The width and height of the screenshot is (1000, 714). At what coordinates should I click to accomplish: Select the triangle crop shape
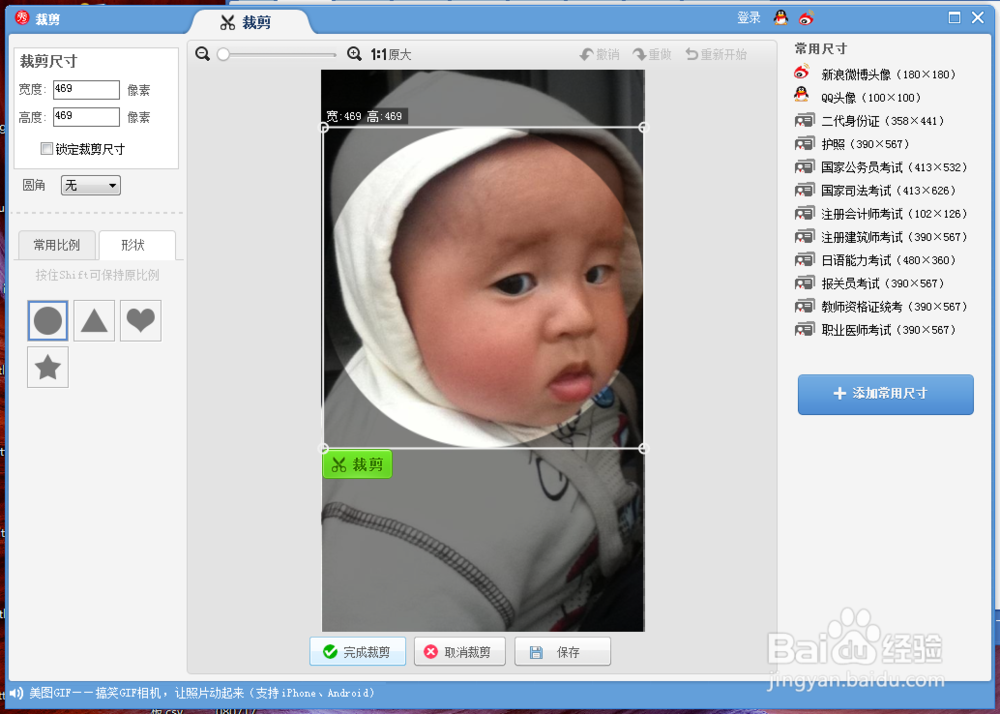[94, 320]
